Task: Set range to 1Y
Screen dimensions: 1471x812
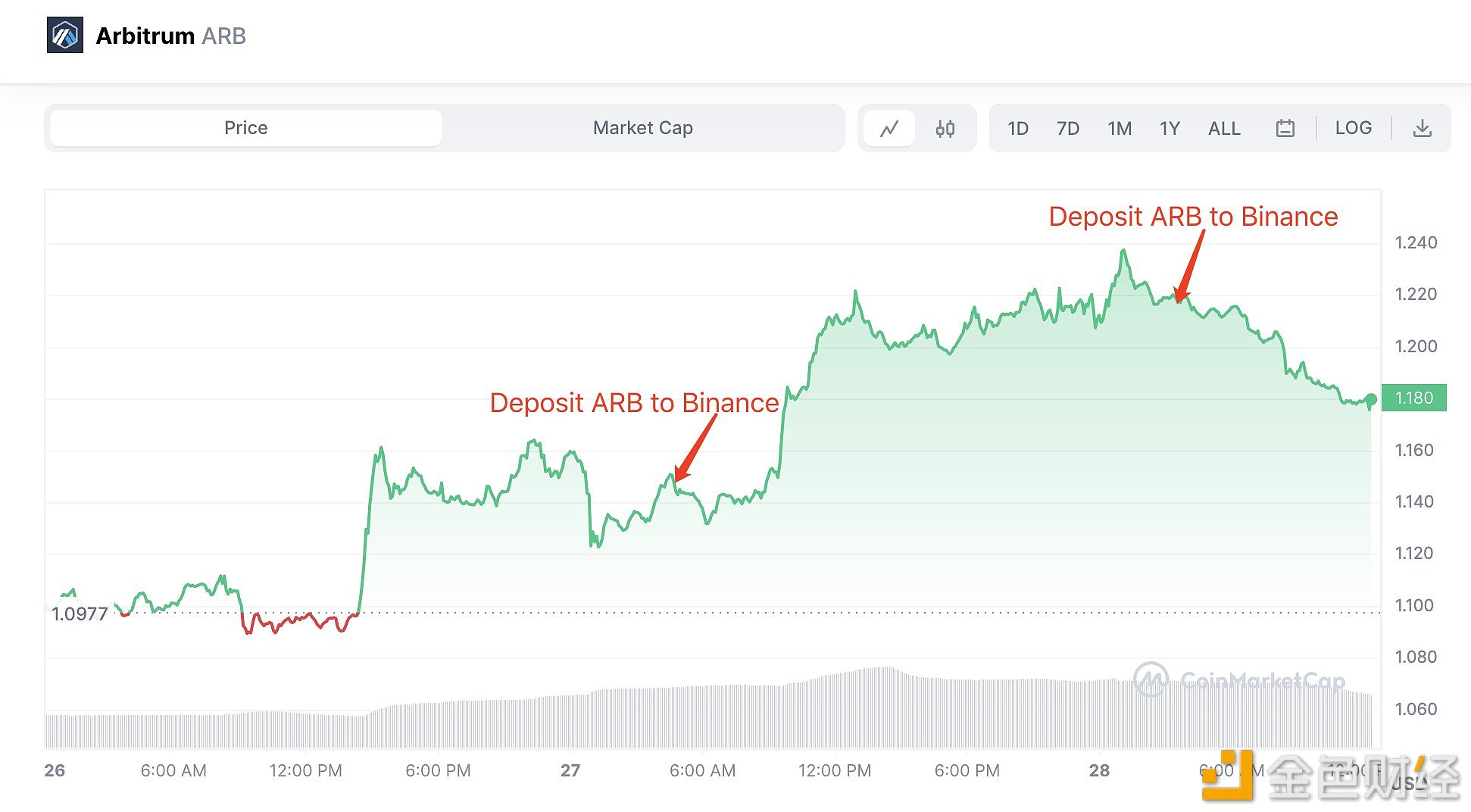Action: click(x=1170, y=128)
